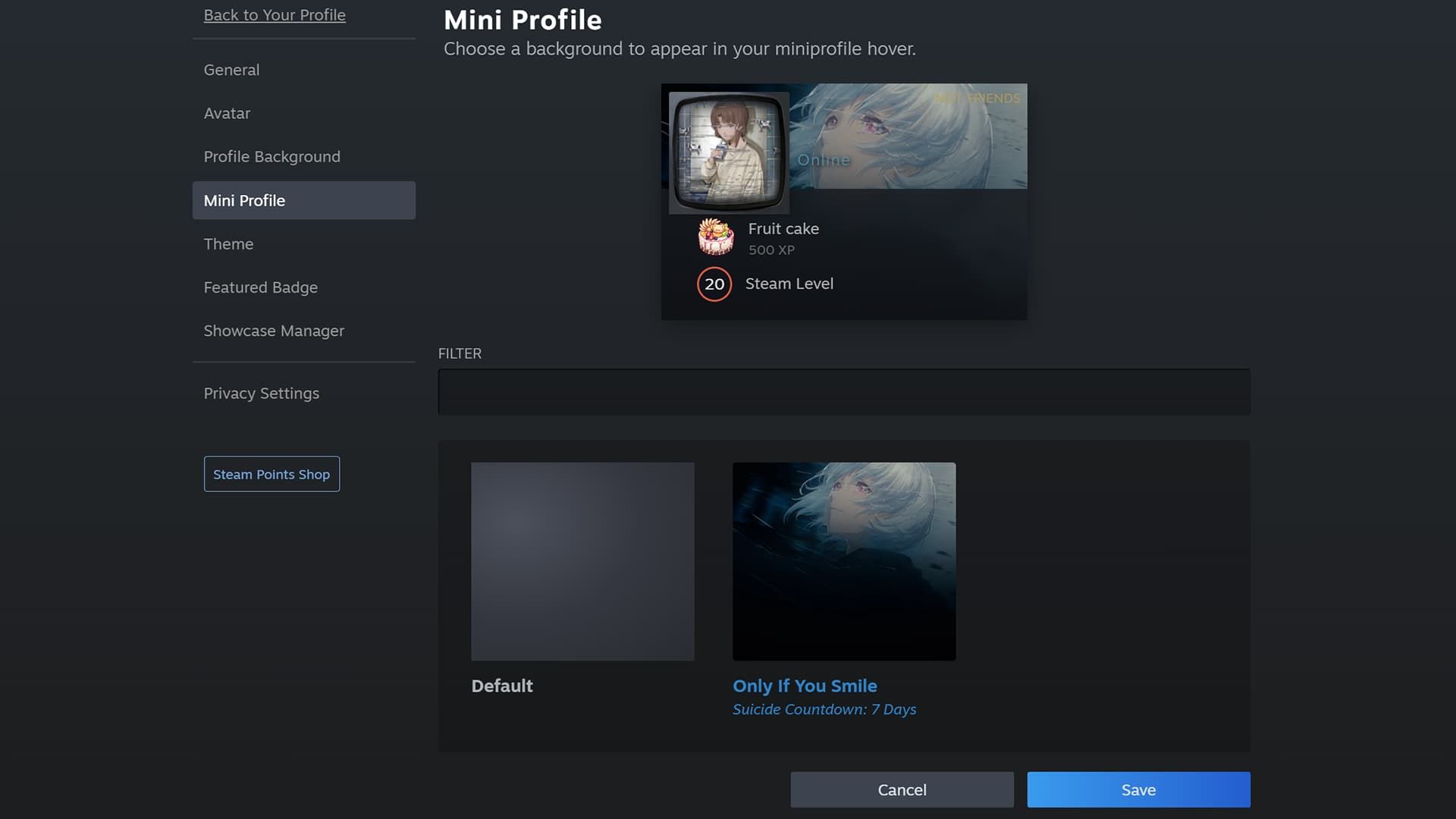Click the avatar image in miniprofile preview
Screen dimensions: 1456x819
click(729, 152)
